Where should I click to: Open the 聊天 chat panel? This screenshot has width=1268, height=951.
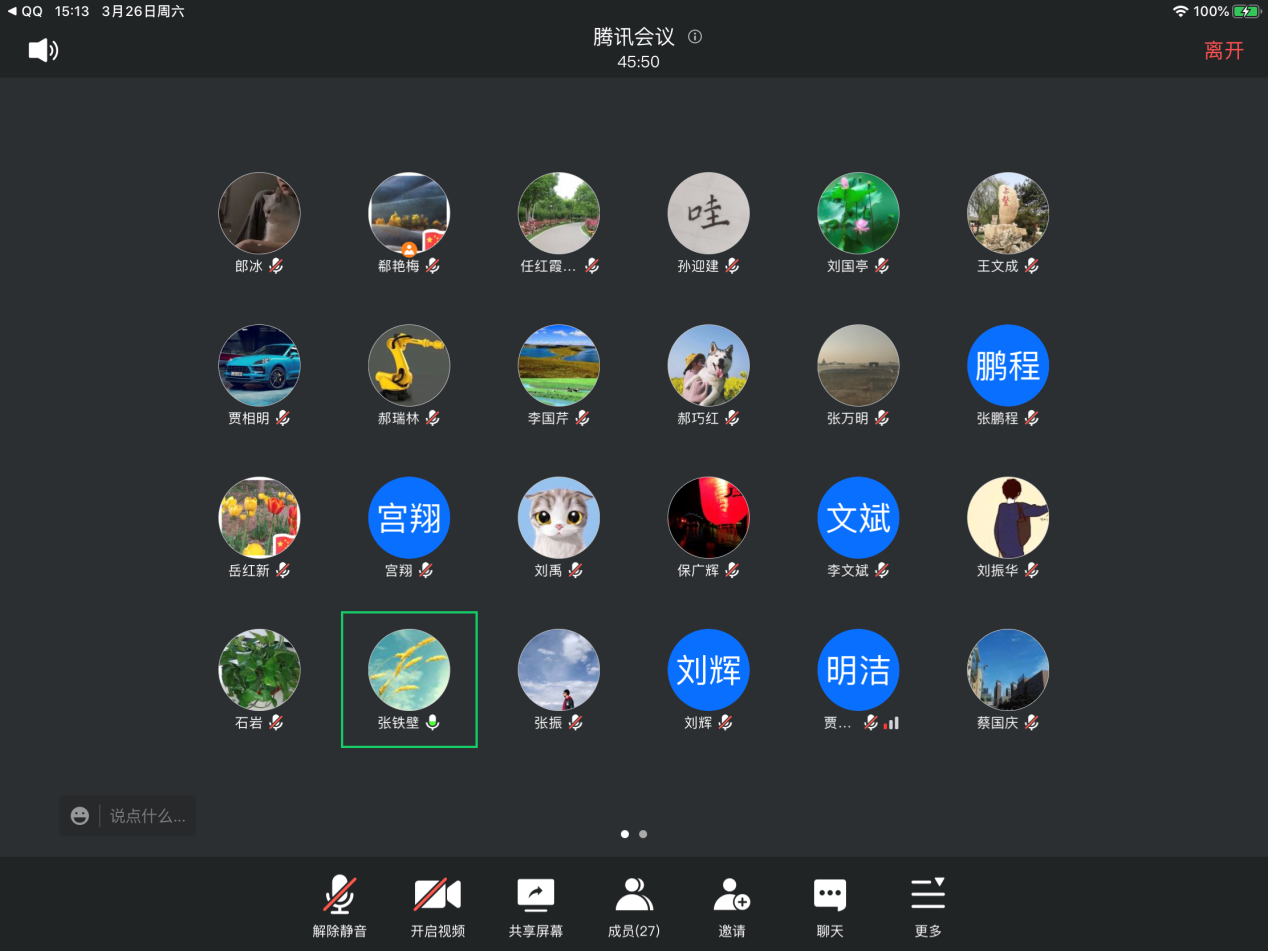pyautogui.click(x=829, y=906)
